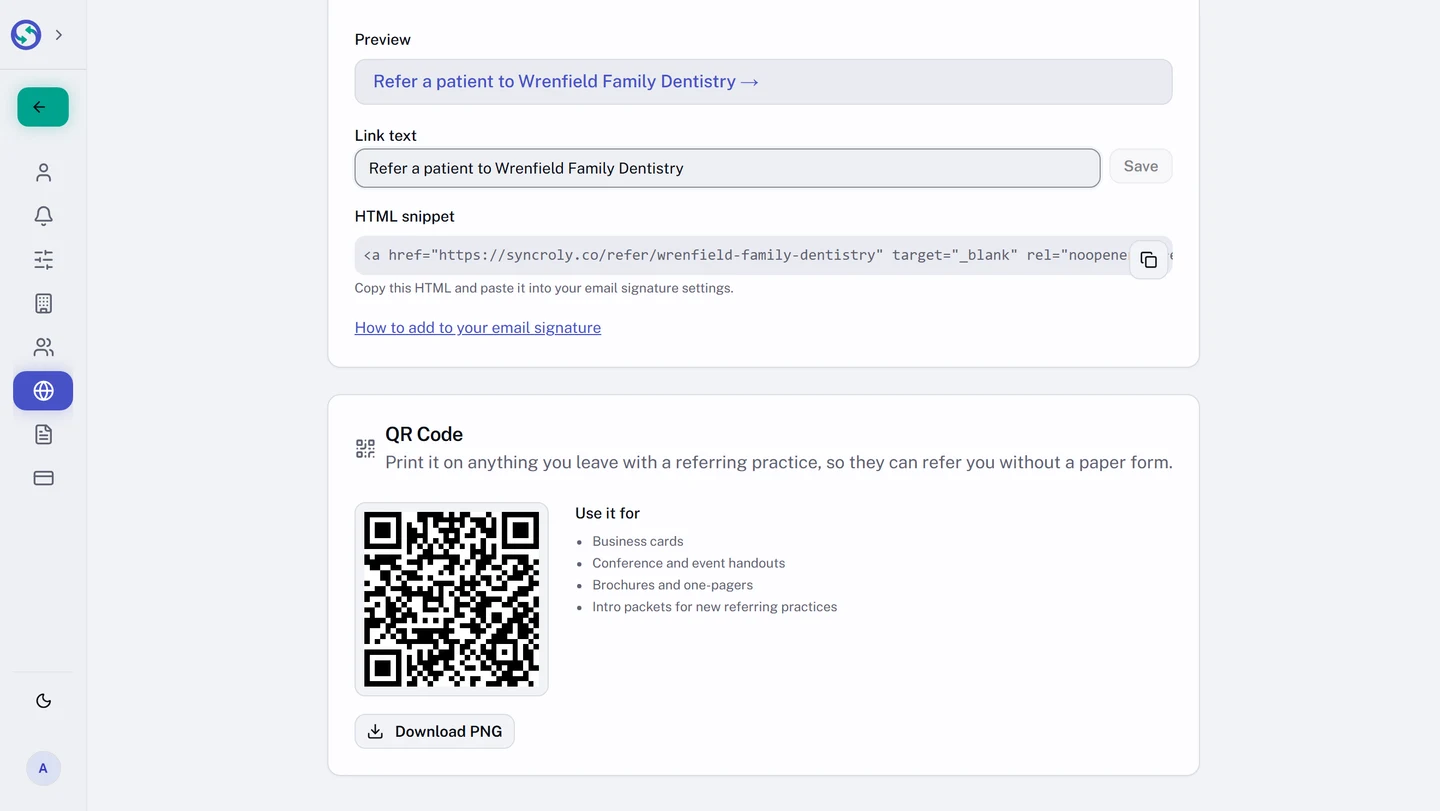Click the QR code image
The height and width of the screenshot is (811, 1440).
451,599
